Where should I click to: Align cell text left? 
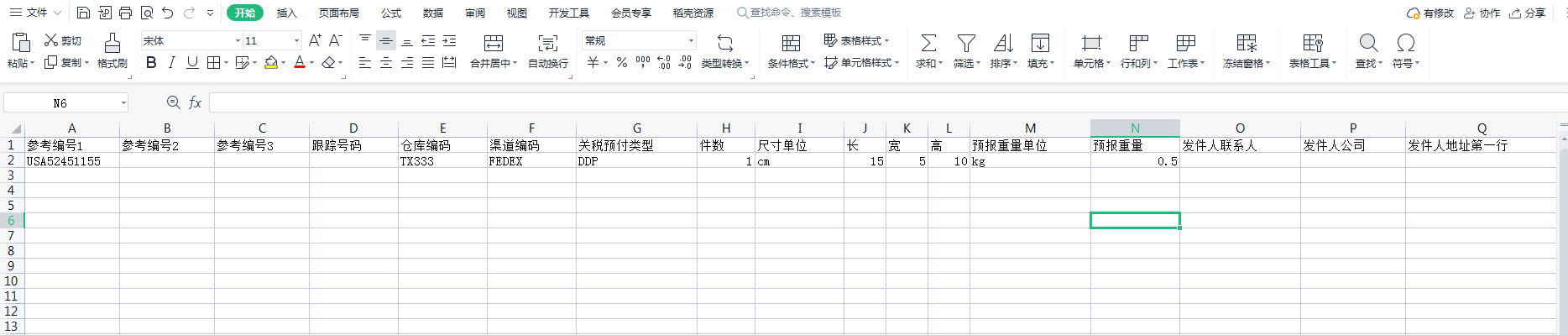point(365,63)
